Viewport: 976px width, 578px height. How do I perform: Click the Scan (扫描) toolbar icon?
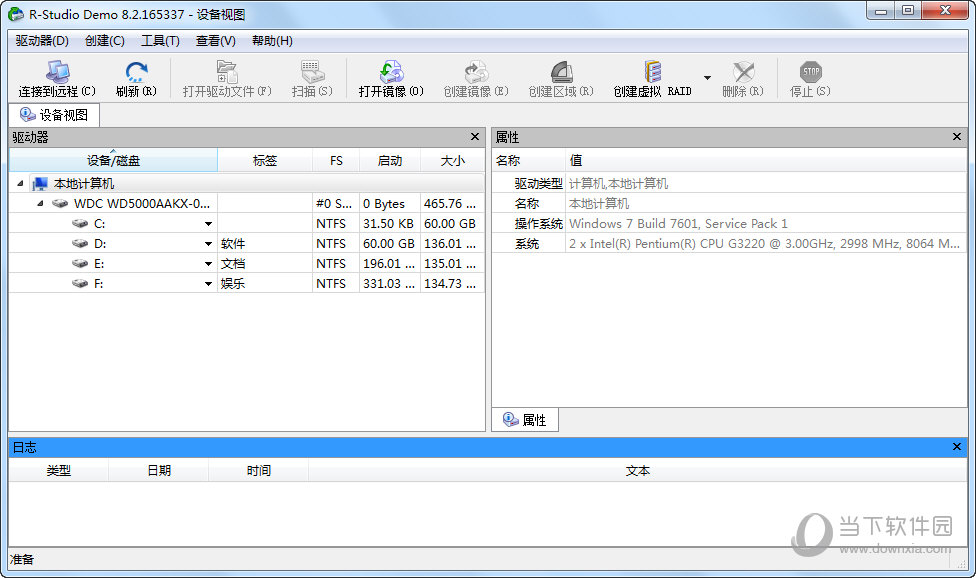click(312, 72)
